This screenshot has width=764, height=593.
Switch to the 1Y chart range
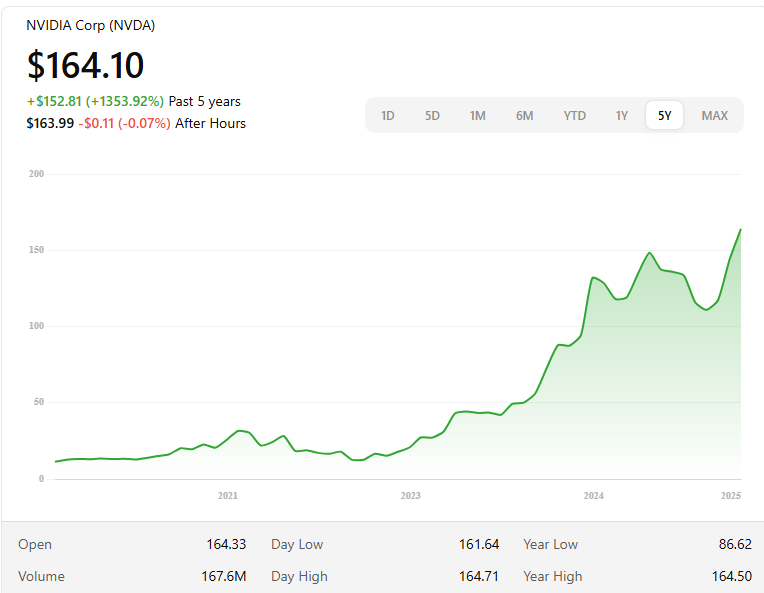622,116
